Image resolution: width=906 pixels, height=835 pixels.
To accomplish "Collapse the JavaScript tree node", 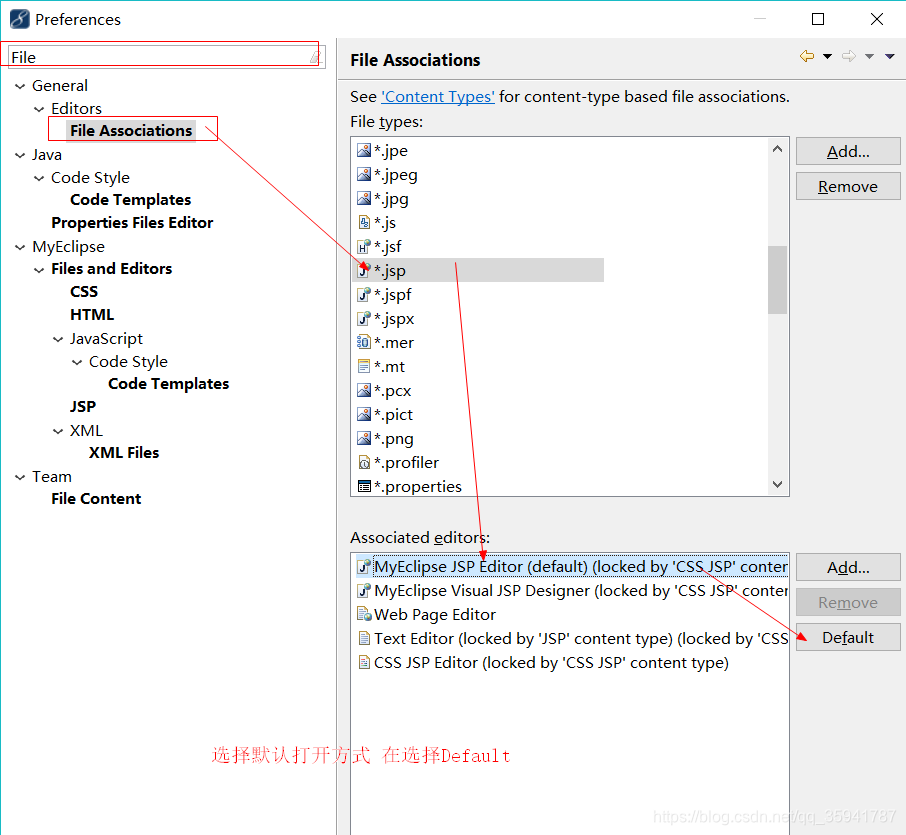I will 58,339.
